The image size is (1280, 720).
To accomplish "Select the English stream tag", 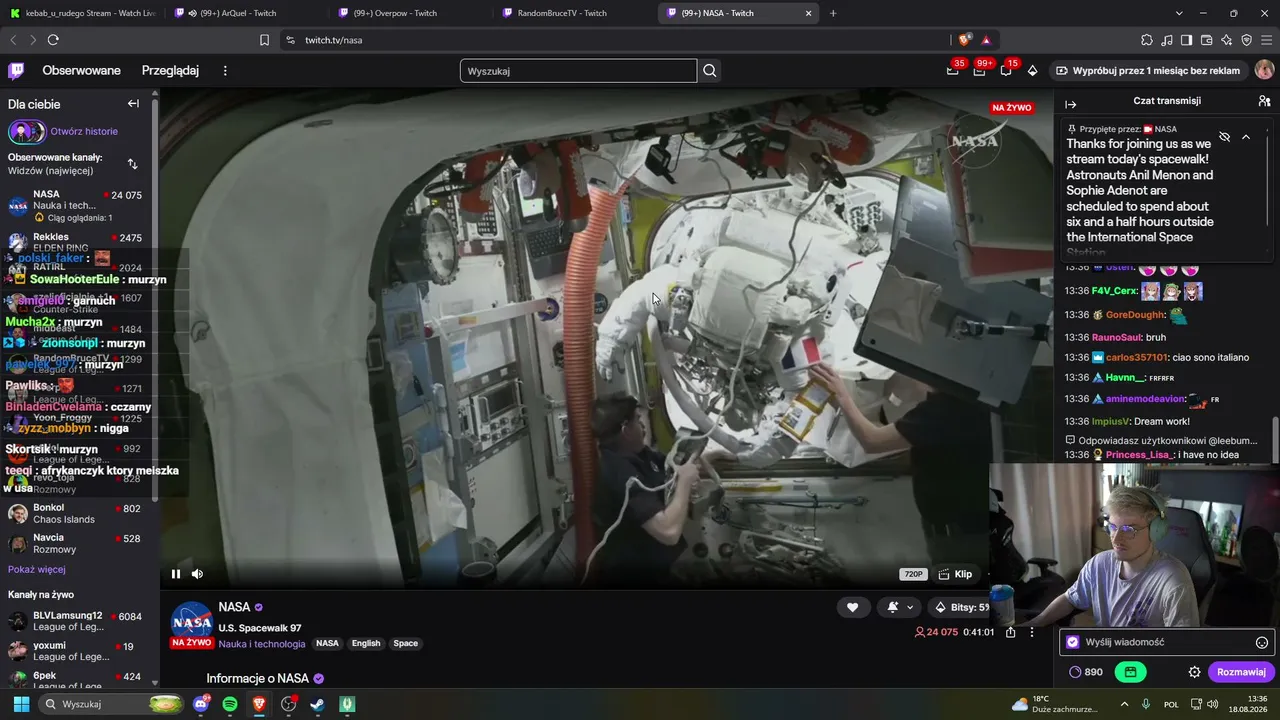I will click(366, 644).
